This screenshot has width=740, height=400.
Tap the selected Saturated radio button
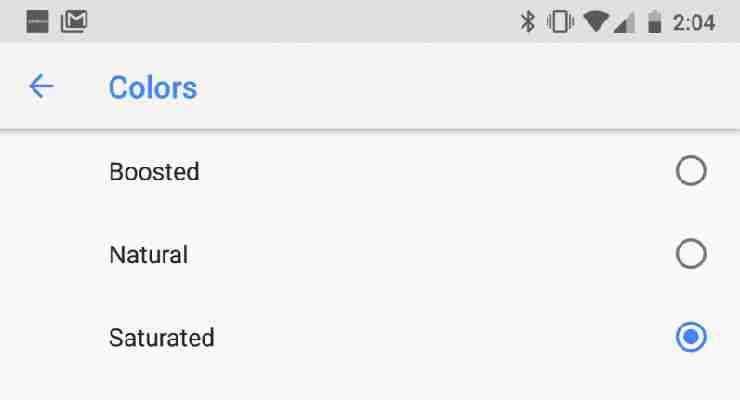(x=691, y=337)
